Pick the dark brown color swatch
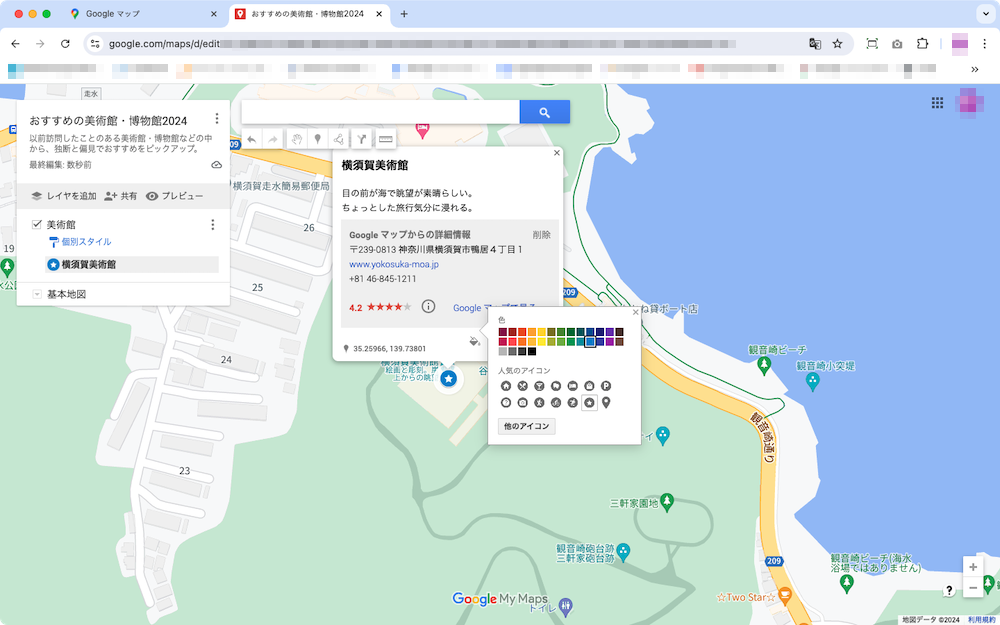1000x625 pixels. 619,332
